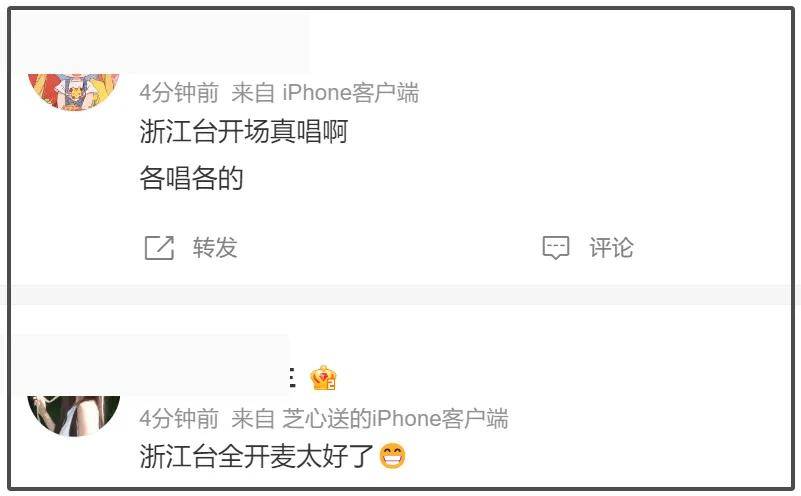Open the 芝心送的iPhone客户端 source link

[x=395, y=419]
